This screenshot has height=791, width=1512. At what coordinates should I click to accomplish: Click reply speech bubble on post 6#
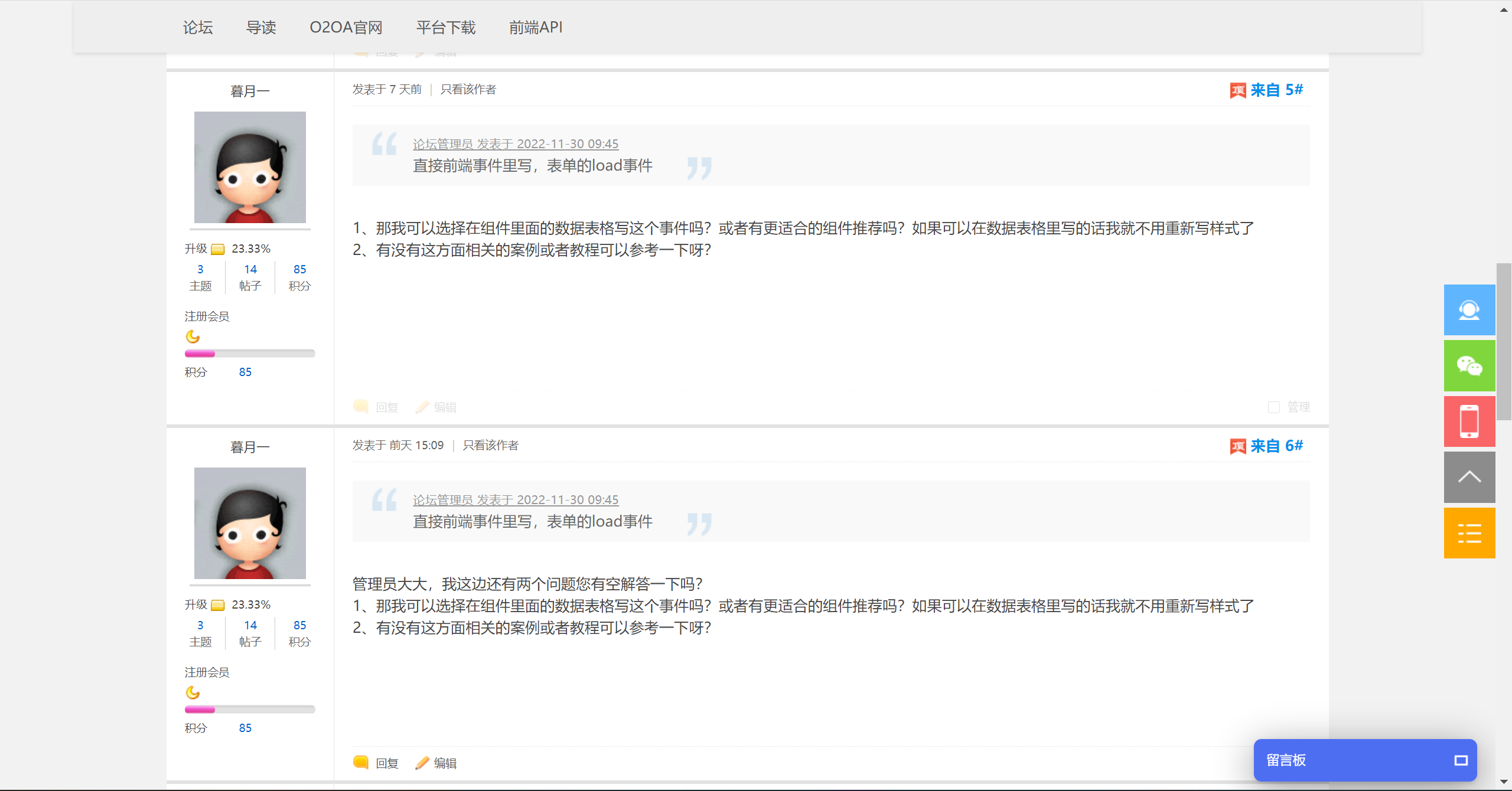click(x=361, y=763)
